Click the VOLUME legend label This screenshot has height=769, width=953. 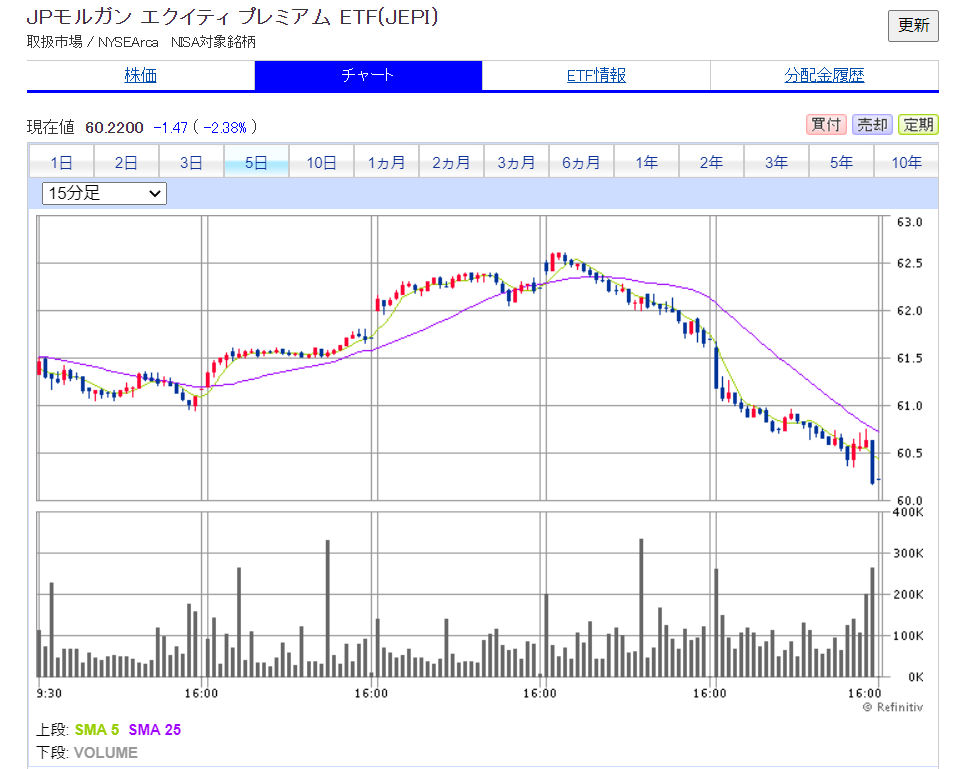point(106,753)
